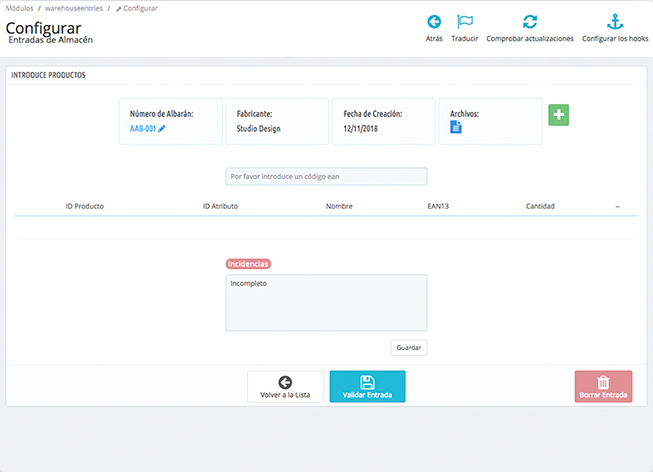Screen dimensions: 653x472
Task: Edit albarán number with pencil icon
Action: pos(162,129)
